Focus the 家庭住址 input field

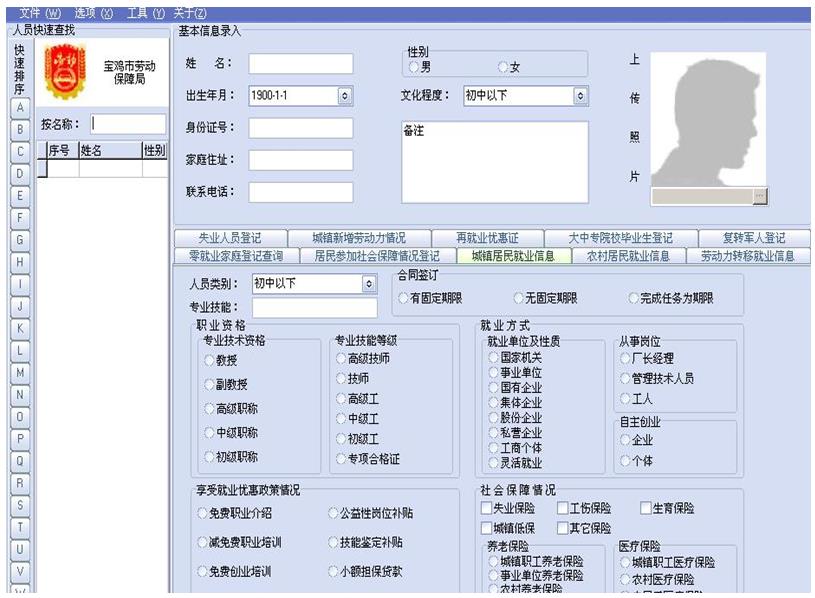(x=301, y=161)
